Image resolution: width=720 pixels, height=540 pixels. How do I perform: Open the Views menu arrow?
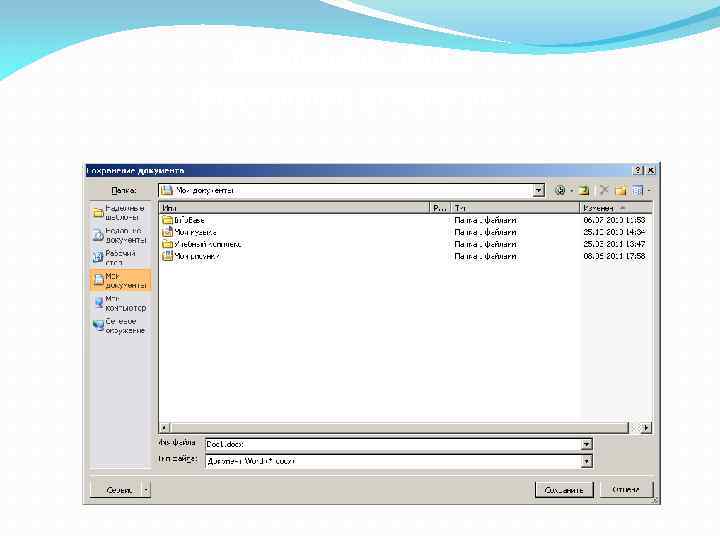649,190
